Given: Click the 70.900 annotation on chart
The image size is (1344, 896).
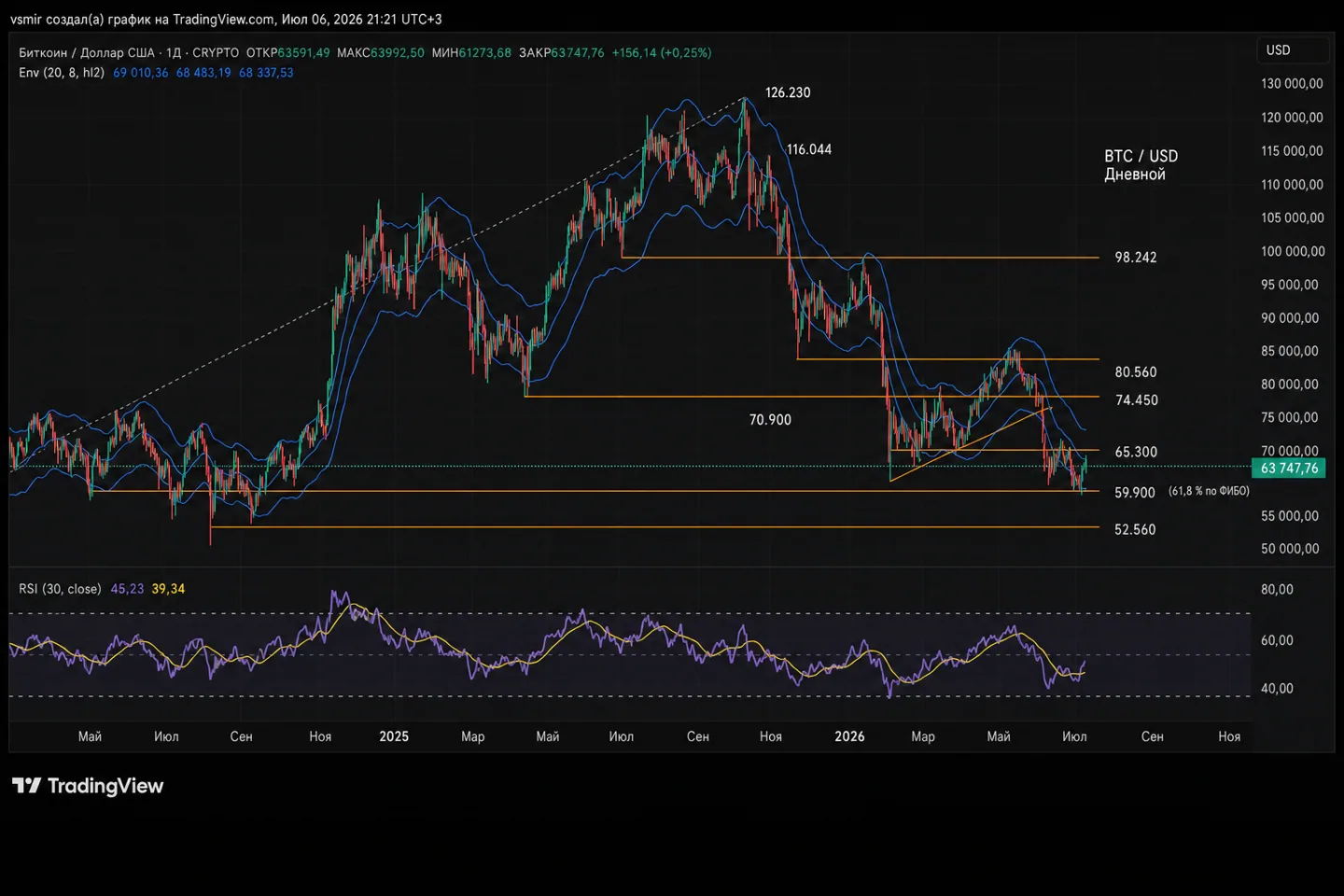Looking at the screenshot, I should point(770,420).
